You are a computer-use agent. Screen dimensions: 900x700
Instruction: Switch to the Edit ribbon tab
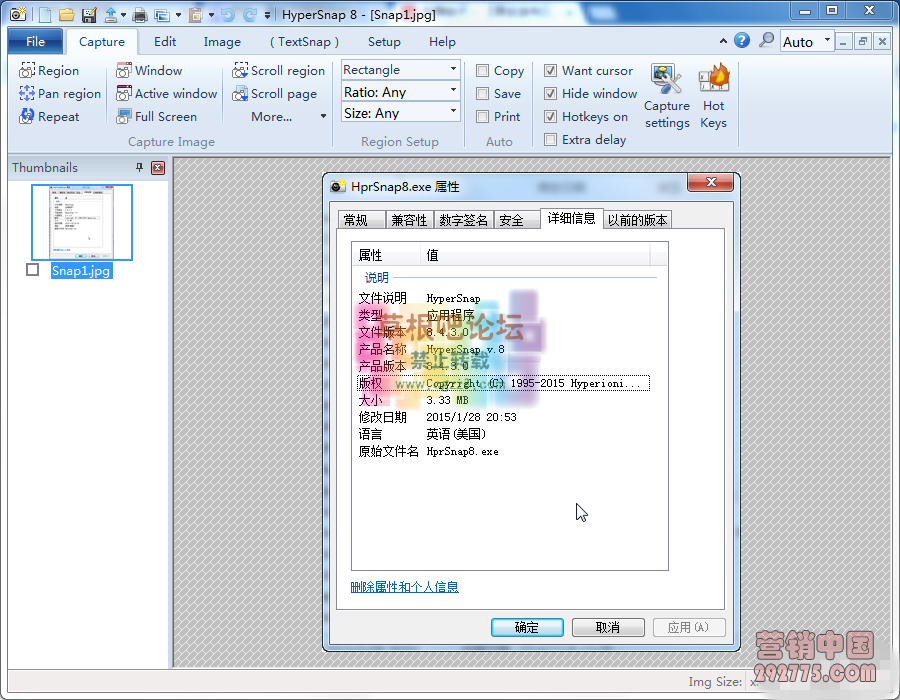point(165,42)
